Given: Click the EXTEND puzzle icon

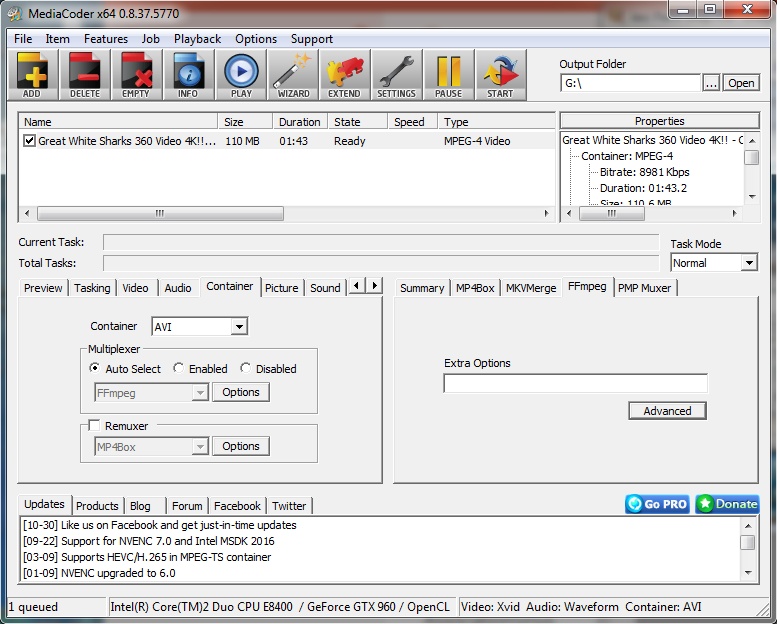Looking at the screenshot, I should coord(345,75).
